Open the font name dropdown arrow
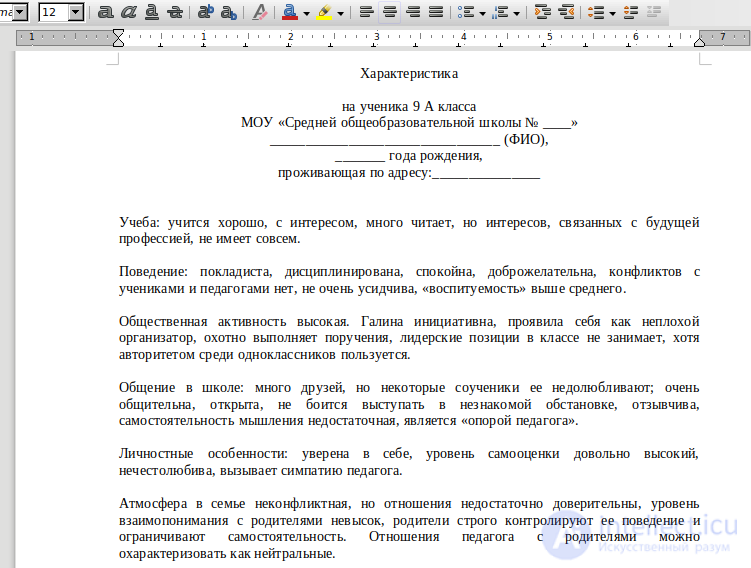The image size is (751, 568). click(20, 12)
